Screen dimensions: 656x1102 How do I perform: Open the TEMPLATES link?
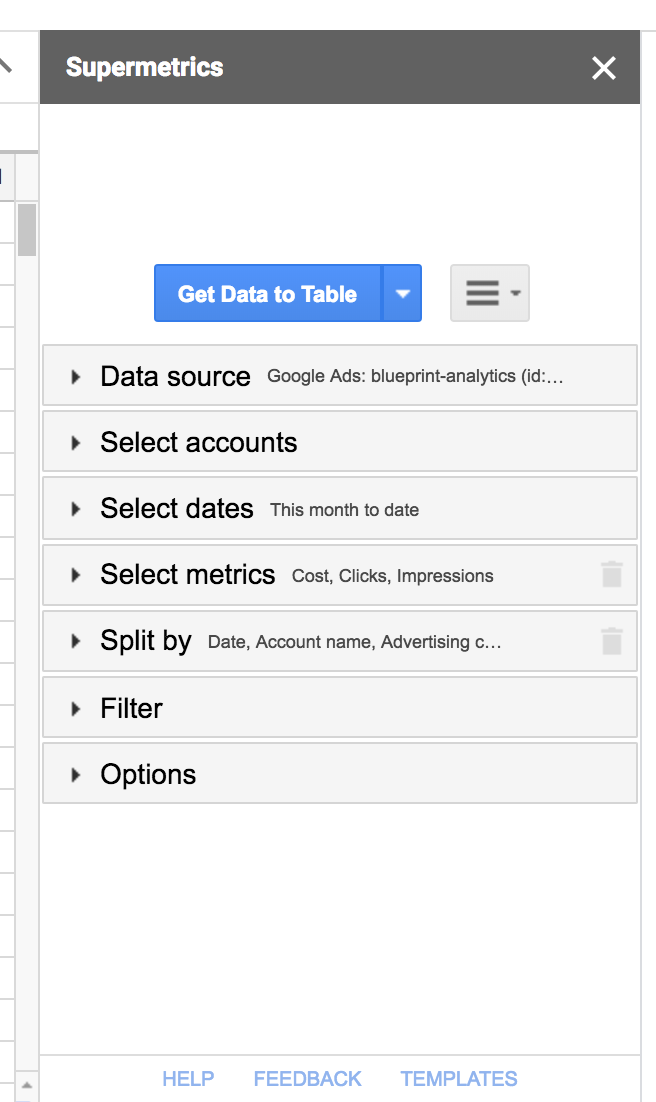[459, 1079]
